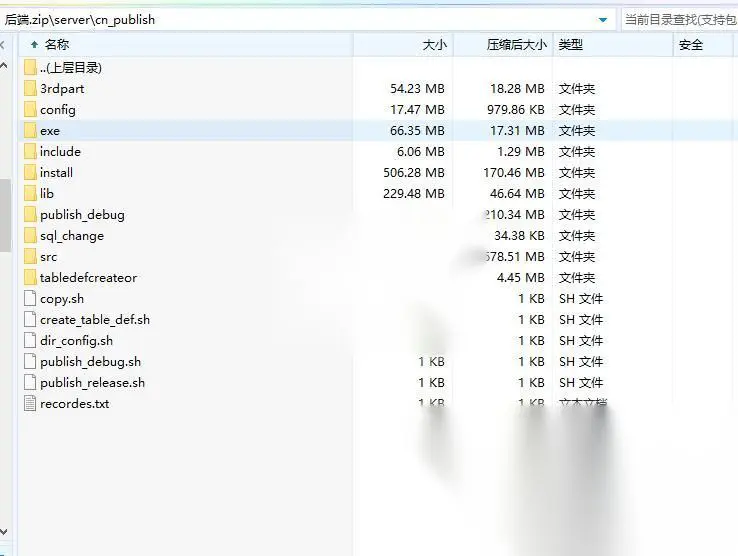
Task: Click the '170.46 MB' compressed size
Action: (514, 172)
